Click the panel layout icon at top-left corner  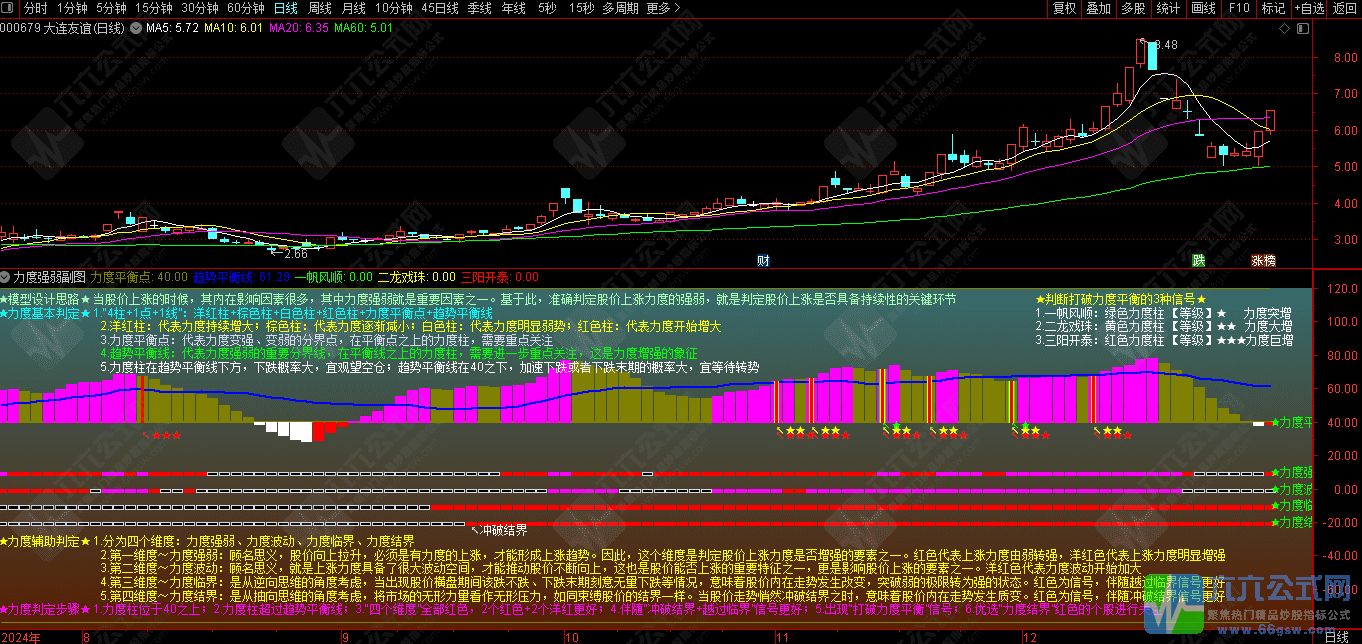pyautogui.click(x=7, y=7)
